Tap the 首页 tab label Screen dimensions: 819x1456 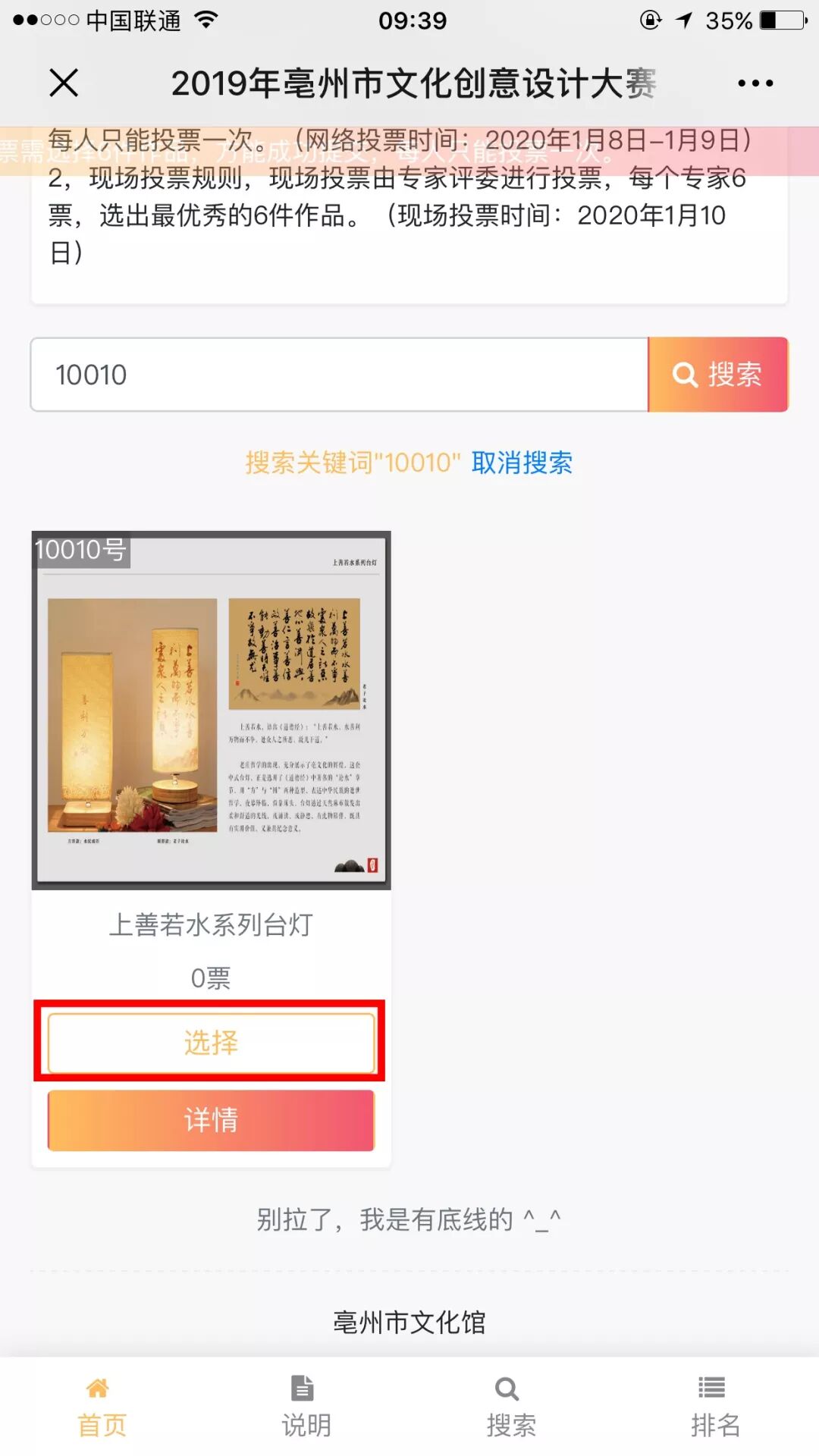coord(102,1425)
